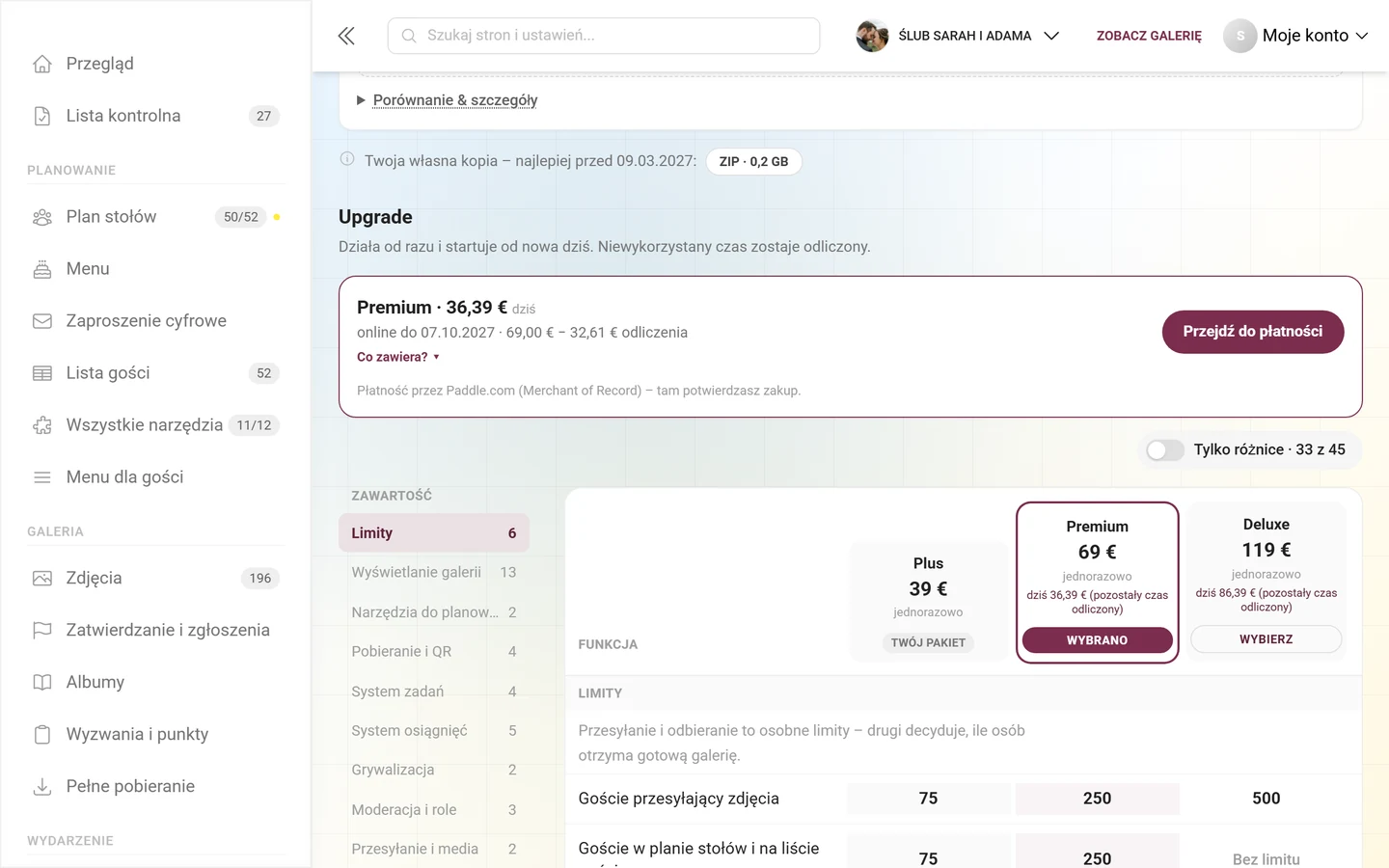The width and height of the screenshot is (1389, 868).
Task: Click the Menu cake icon in sidebar
Action: tap(42, 269)
